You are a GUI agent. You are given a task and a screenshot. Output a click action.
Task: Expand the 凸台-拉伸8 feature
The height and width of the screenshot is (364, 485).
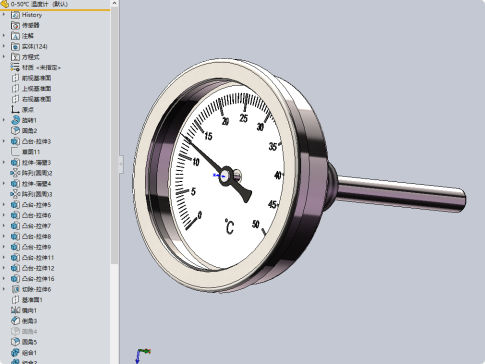click(4, 236)
